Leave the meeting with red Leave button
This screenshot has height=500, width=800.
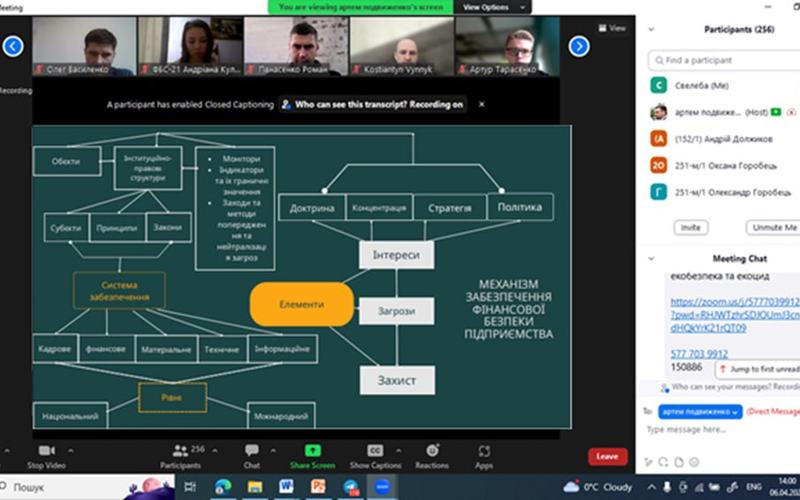point(608,457)
